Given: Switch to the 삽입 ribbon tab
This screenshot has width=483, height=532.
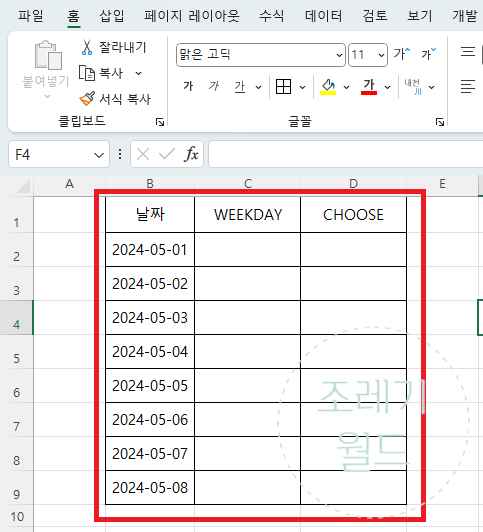Looking at the screenshot, I should (x=112, y=16).
